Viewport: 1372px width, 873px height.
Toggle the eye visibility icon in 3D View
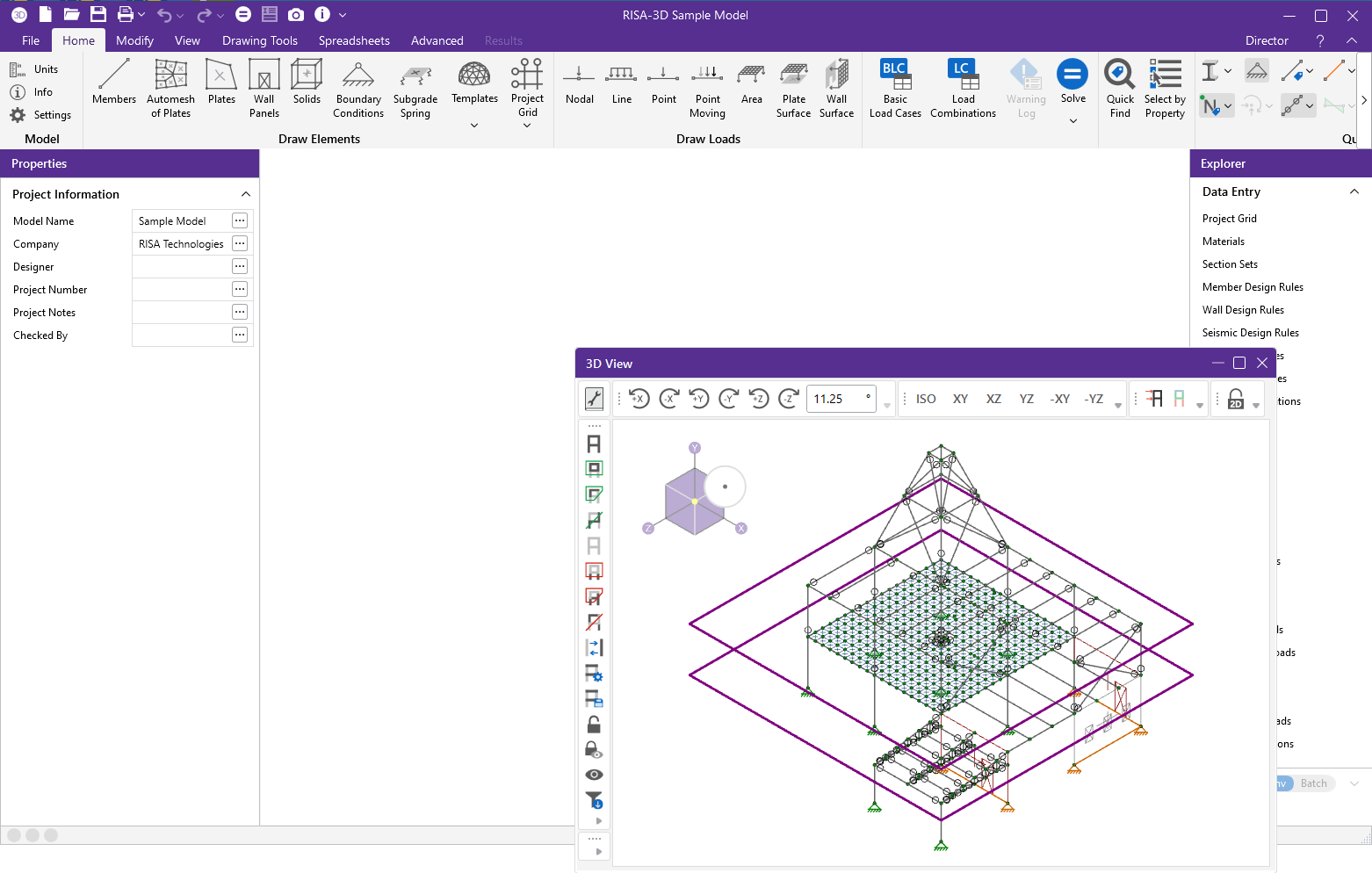point(595,775)
